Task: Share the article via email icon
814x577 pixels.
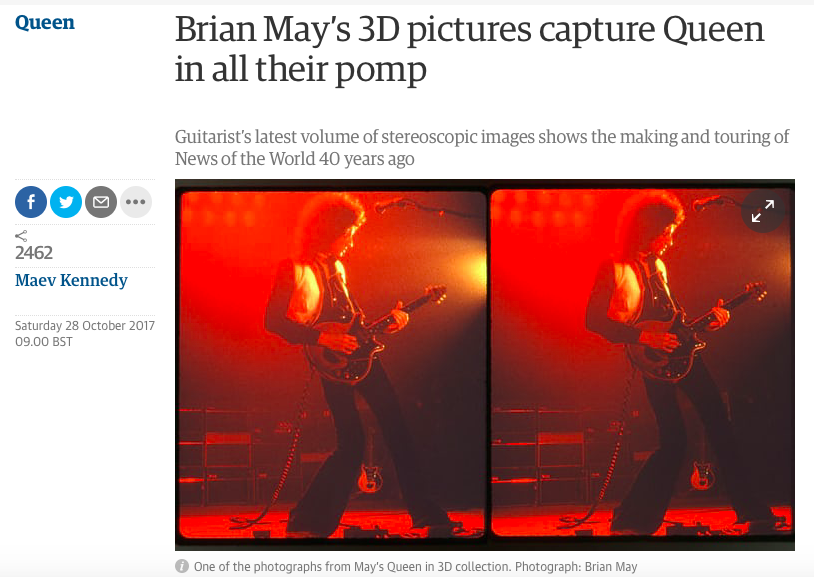Action: coord(101,202)
